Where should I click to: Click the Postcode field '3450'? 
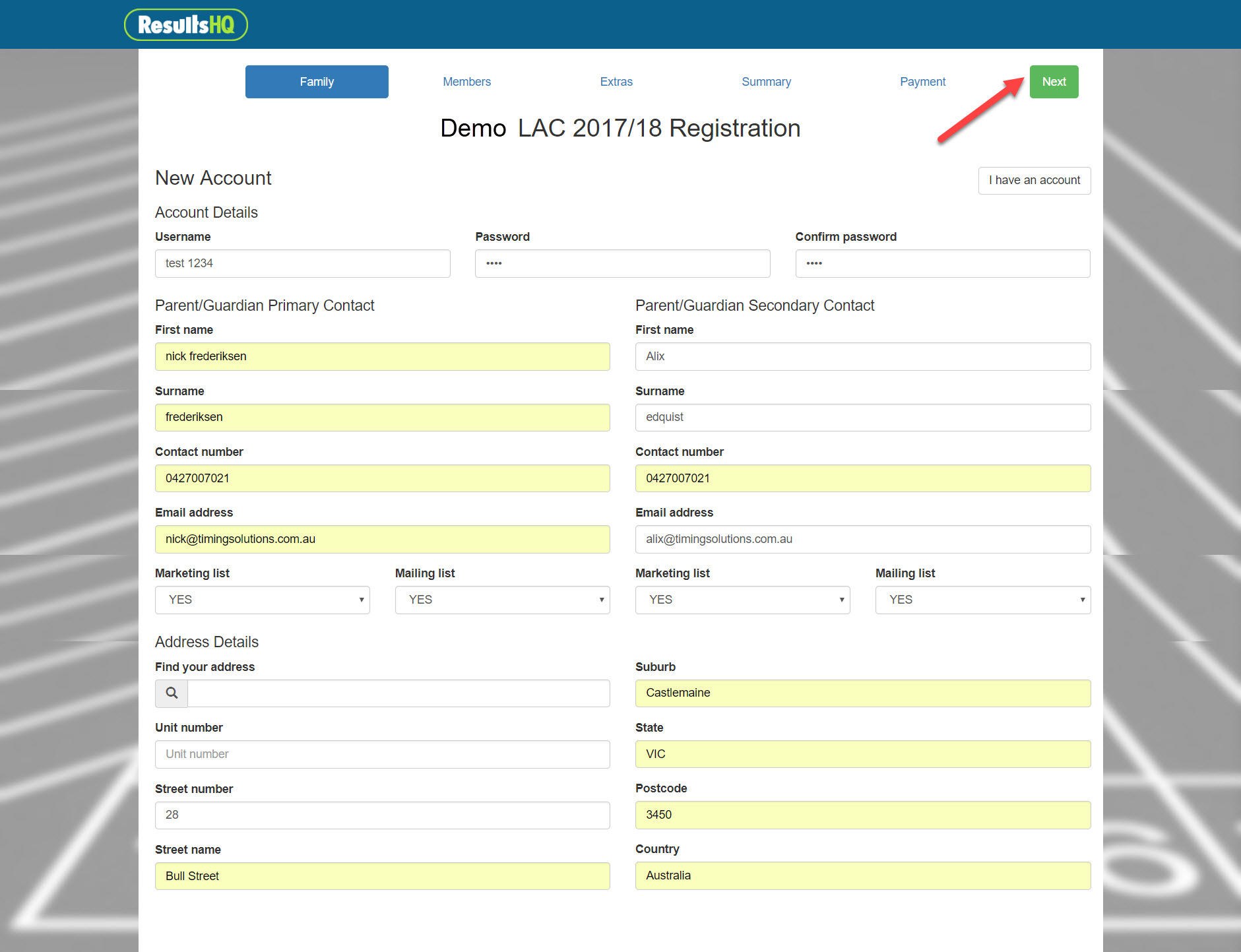click(x=863, y=815)
